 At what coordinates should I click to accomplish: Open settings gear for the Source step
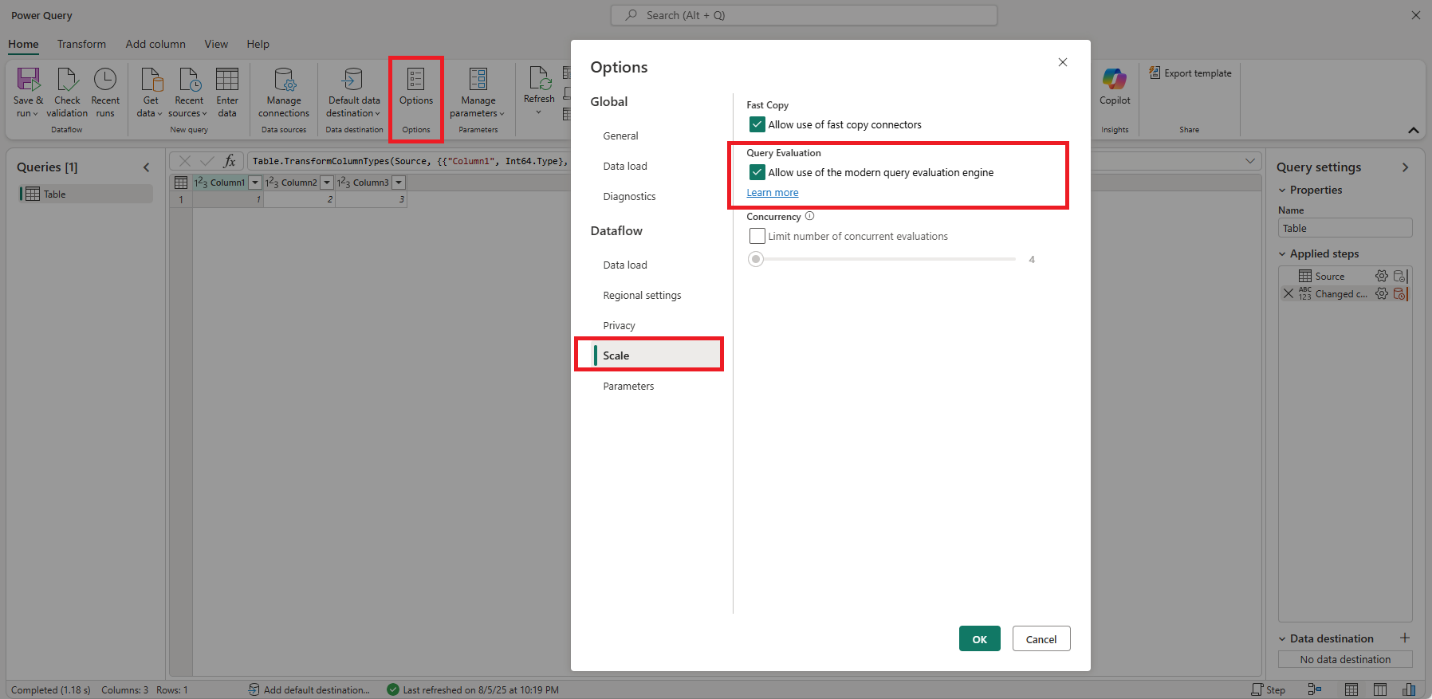(1381, 276)
